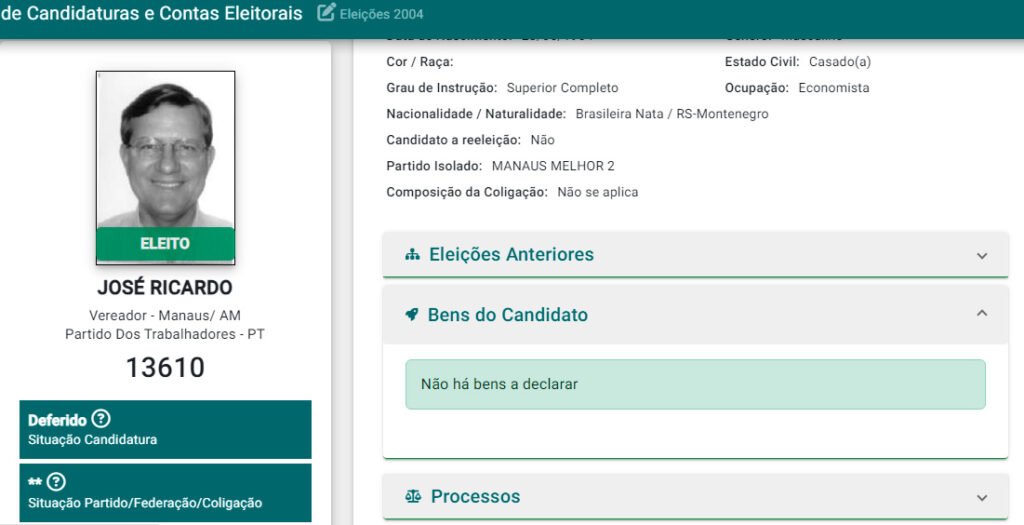Click the candidate number 13610
This screenshot has width=1024, height=525.
(165, 368)
